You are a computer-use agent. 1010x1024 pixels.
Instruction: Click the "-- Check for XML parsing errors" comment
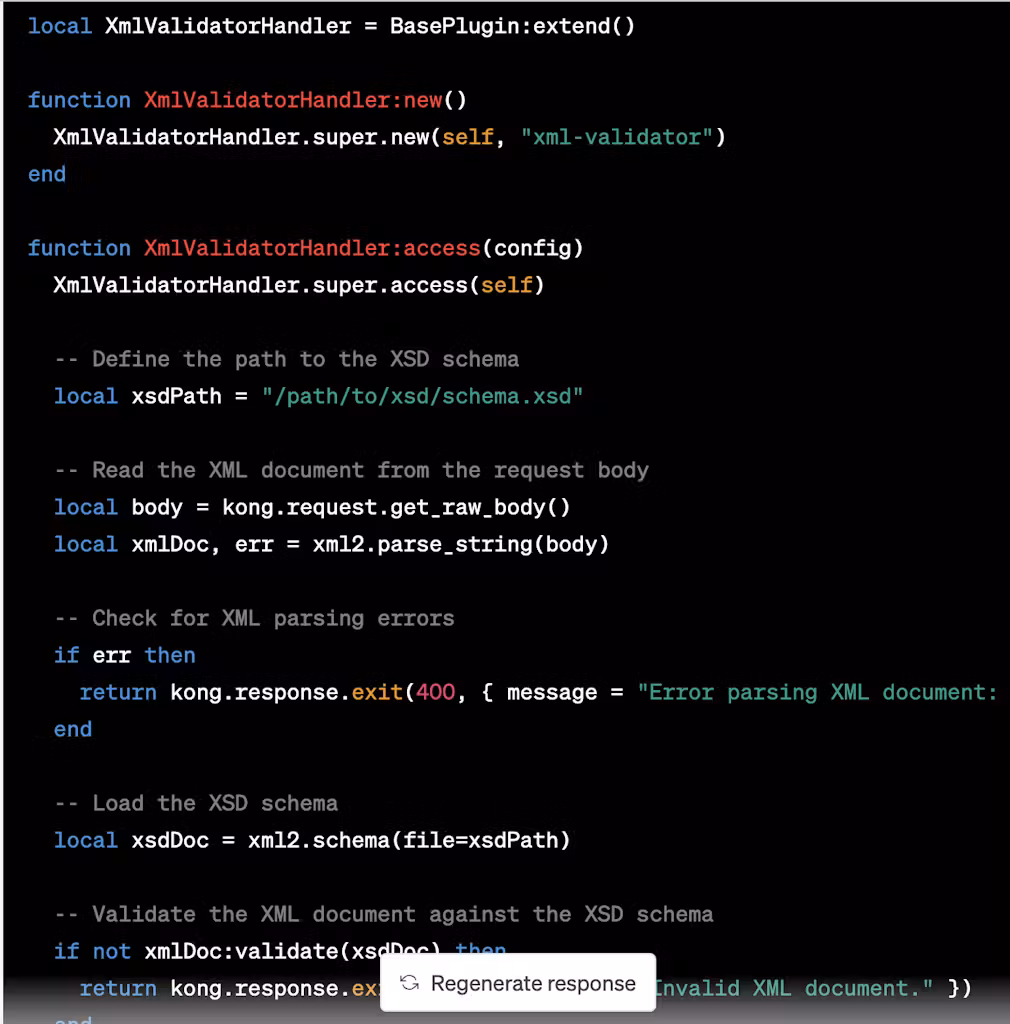click(x=254, y=618)
